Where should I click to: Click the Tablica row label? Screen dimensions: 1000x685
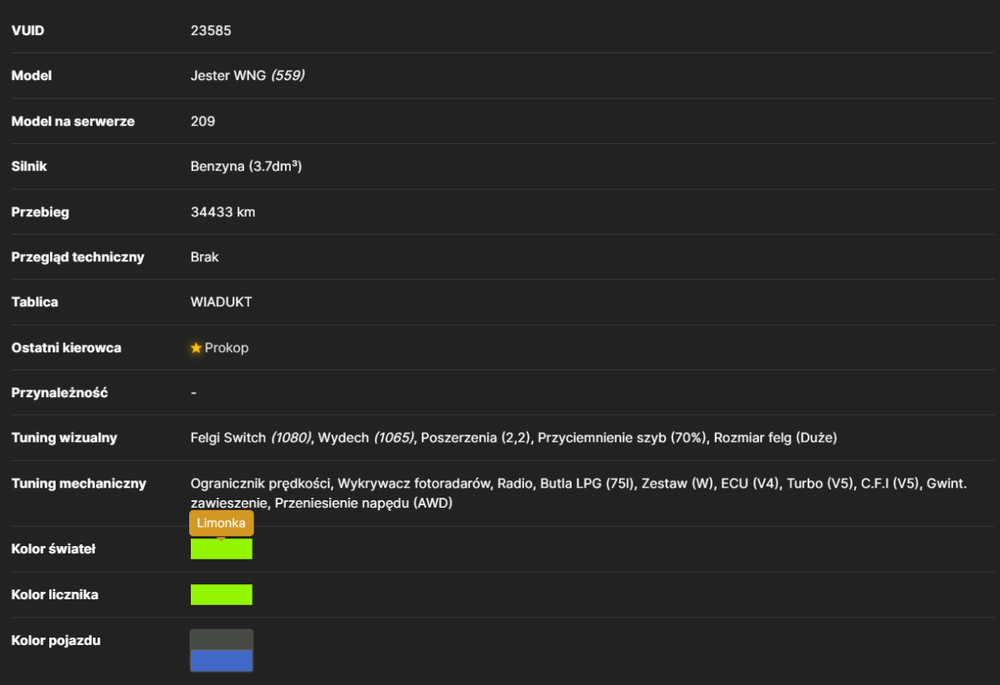34,302
